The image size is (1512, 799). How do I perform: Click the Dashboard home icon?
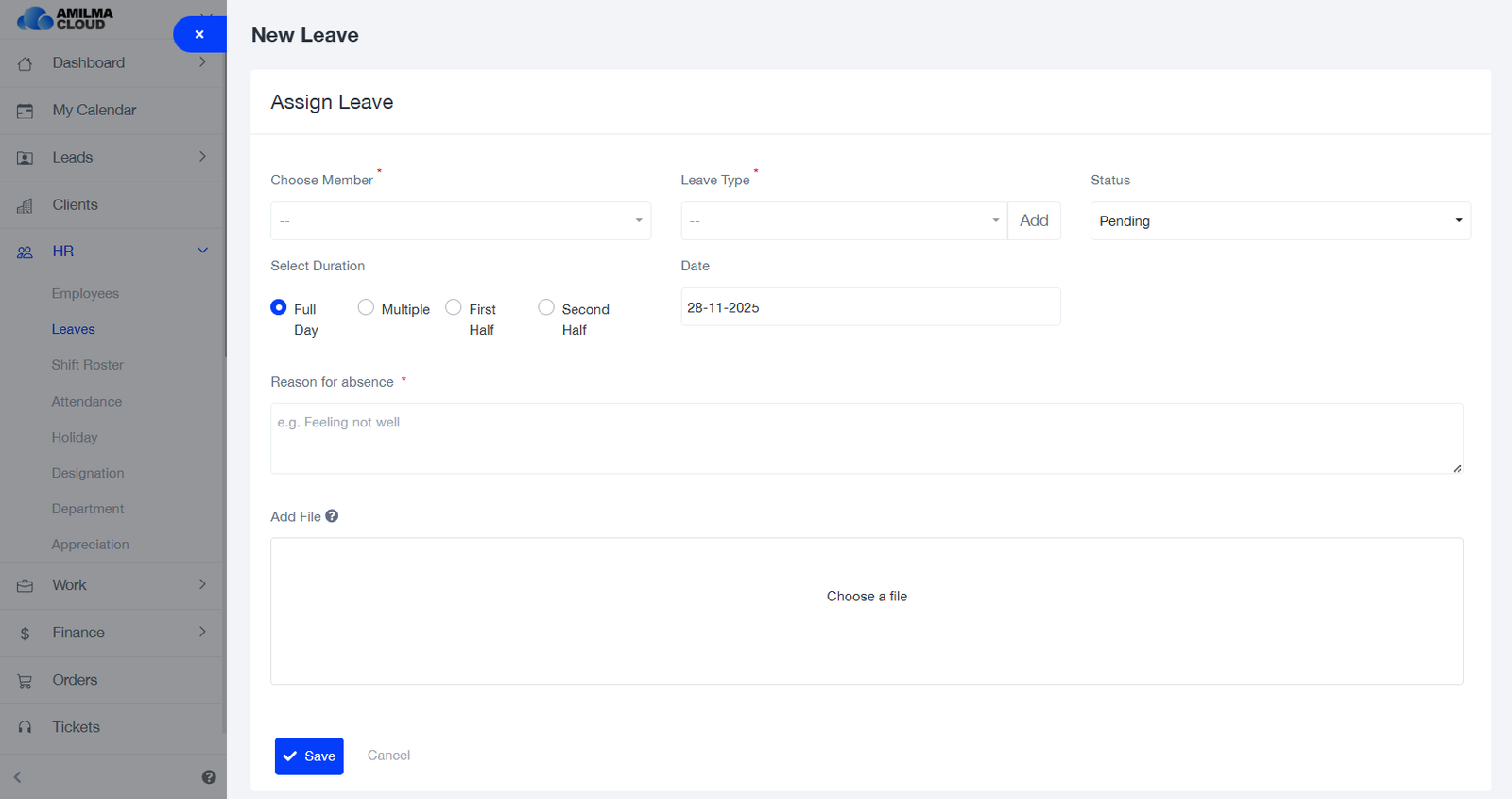click(25, 63)
